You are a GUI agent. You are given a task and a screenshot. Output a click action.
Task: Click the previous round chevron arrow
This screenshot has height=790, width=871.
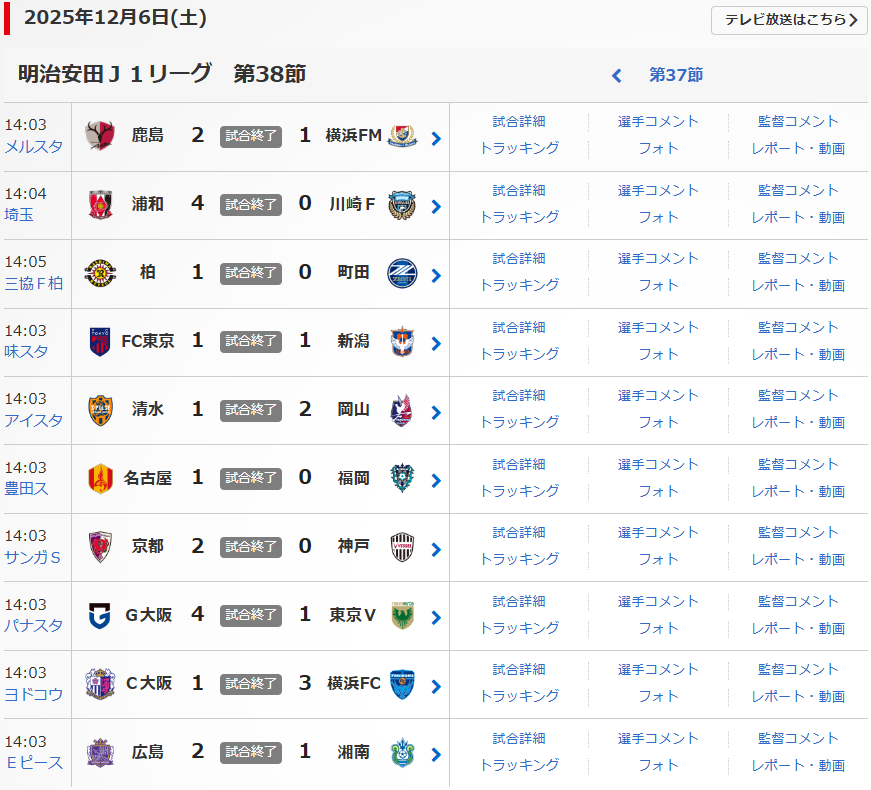point(617,76)
